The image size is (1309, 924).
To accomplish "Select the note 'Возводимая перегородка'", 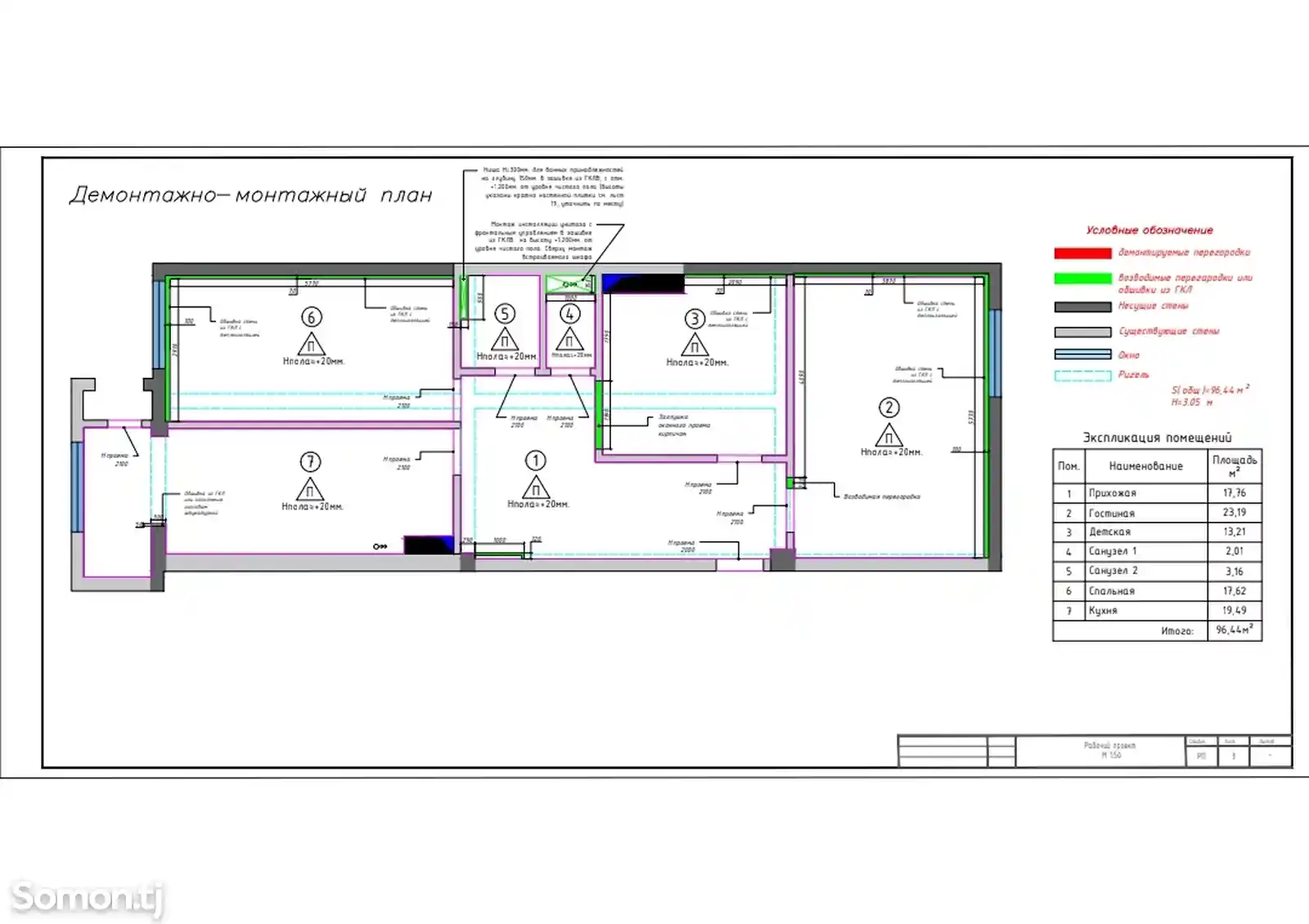I will 882,497.
